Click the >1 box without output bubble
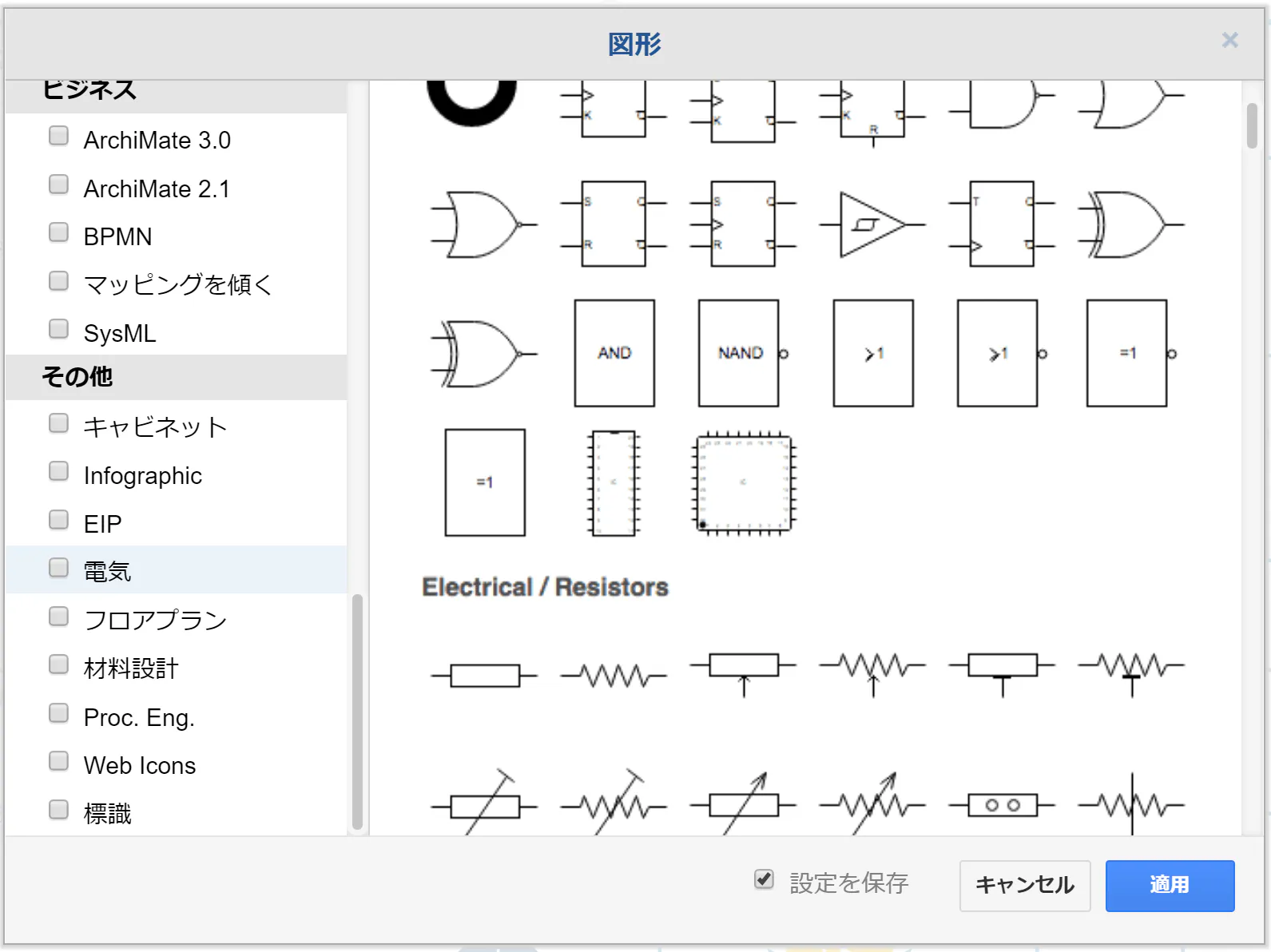 pos(873,353)
